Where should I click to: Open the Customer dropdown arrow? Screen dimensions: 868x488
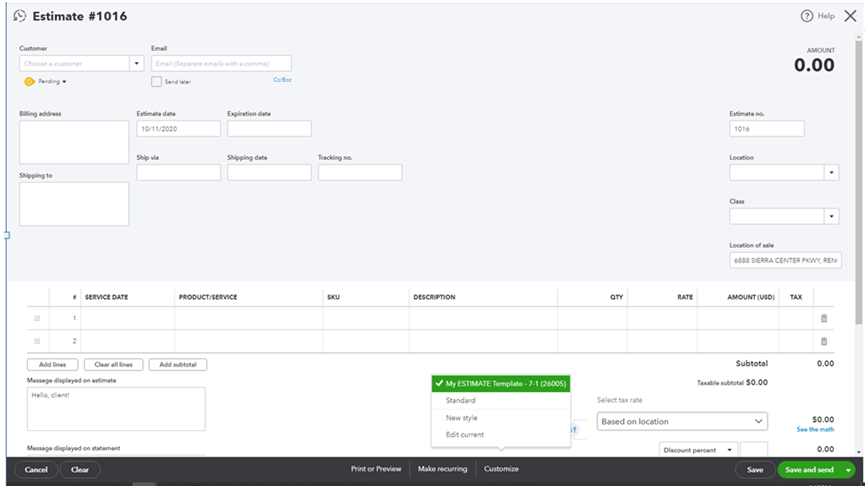137,64
